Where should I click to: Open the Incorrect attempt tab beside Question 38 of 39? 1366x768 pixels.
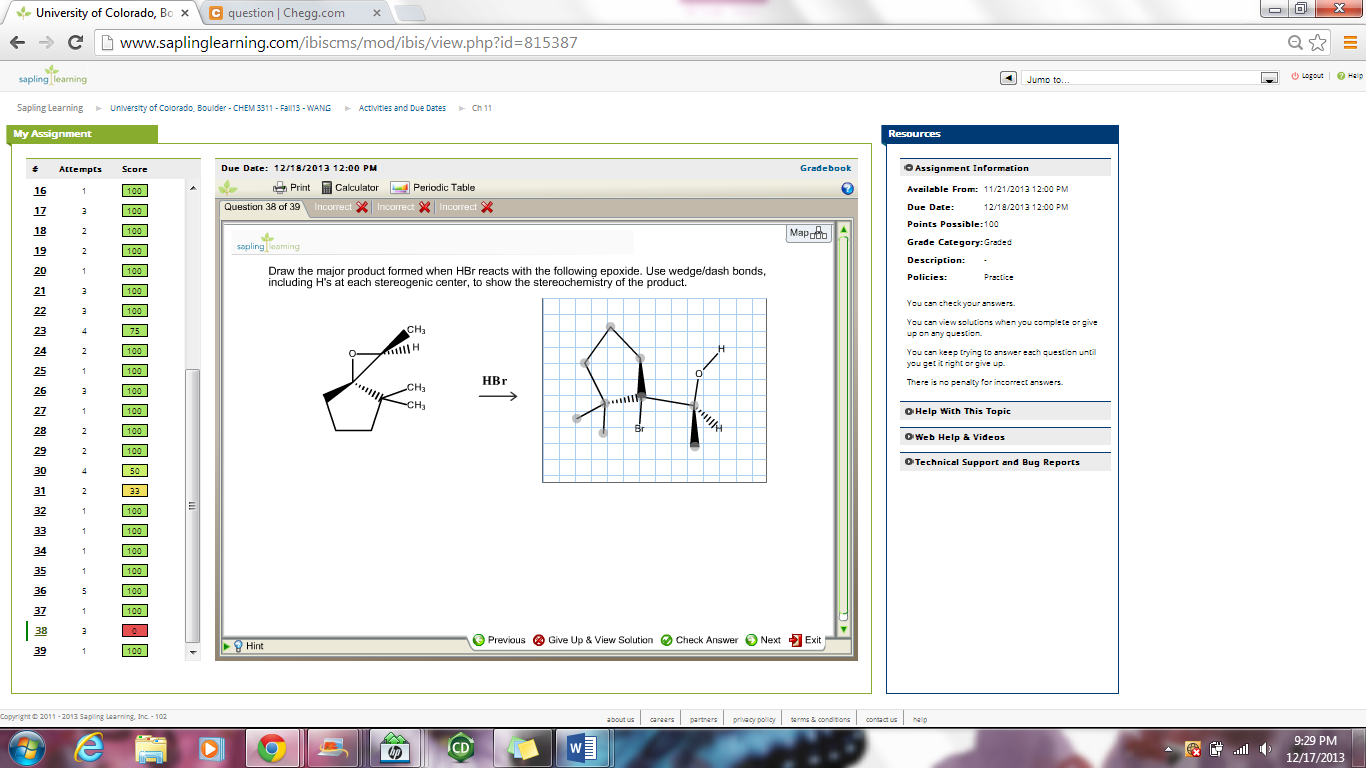pyautogui.click(x=341, y=207)
